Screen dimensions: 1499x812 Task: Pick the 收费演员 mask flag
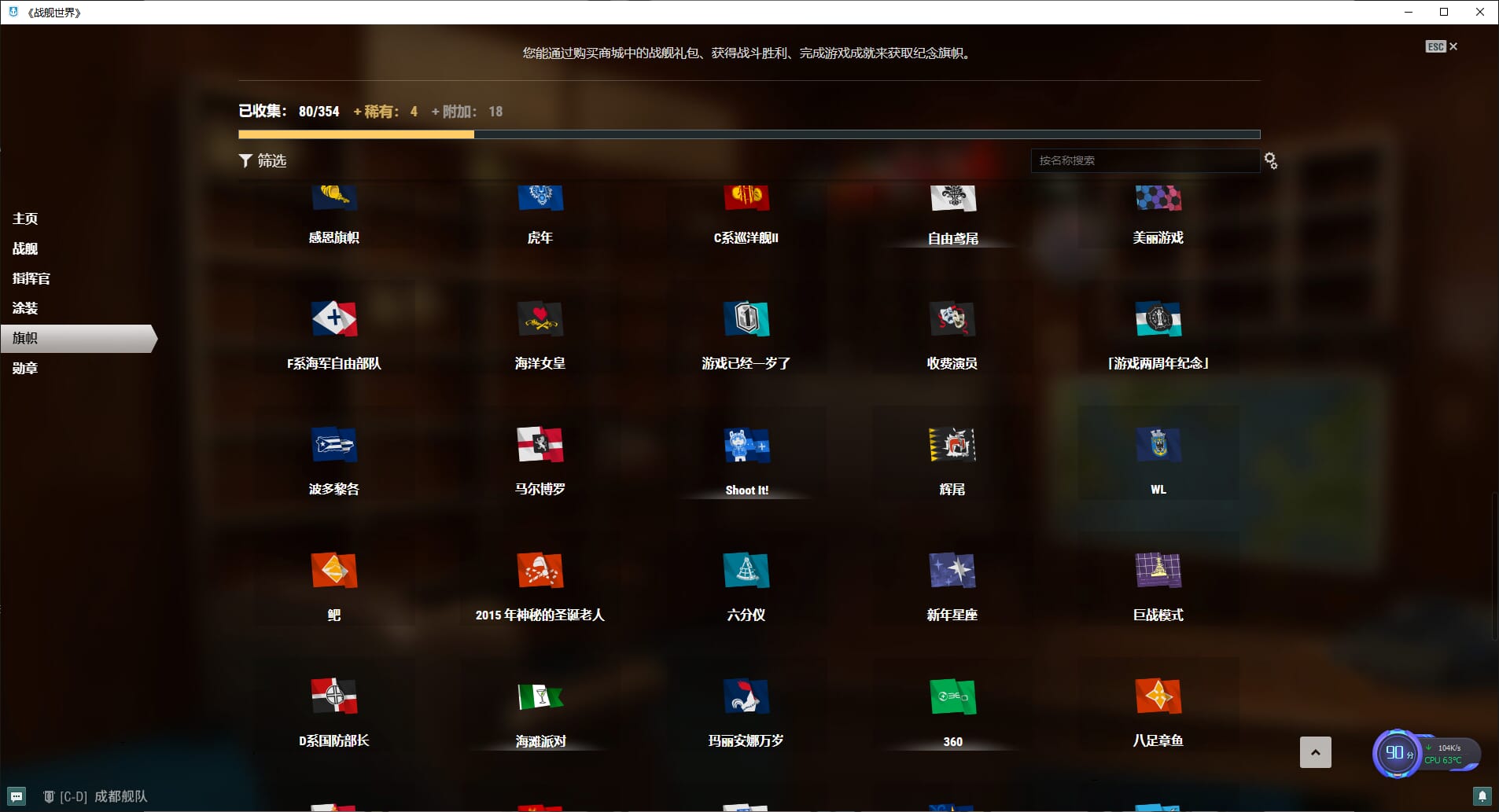point(952,319)
